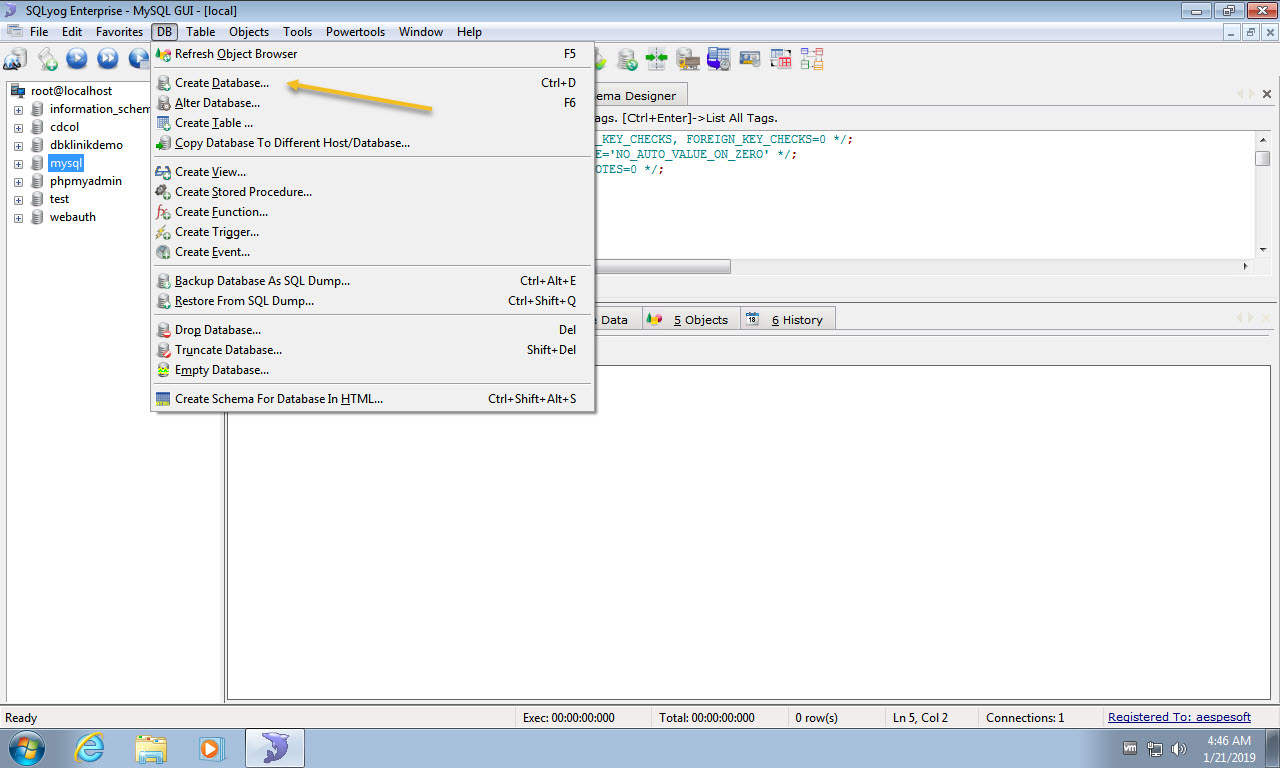Click the Registered To: aespesoft link
The width and height of the screenshot is (1280, 768).
(x=1179, y=717)
